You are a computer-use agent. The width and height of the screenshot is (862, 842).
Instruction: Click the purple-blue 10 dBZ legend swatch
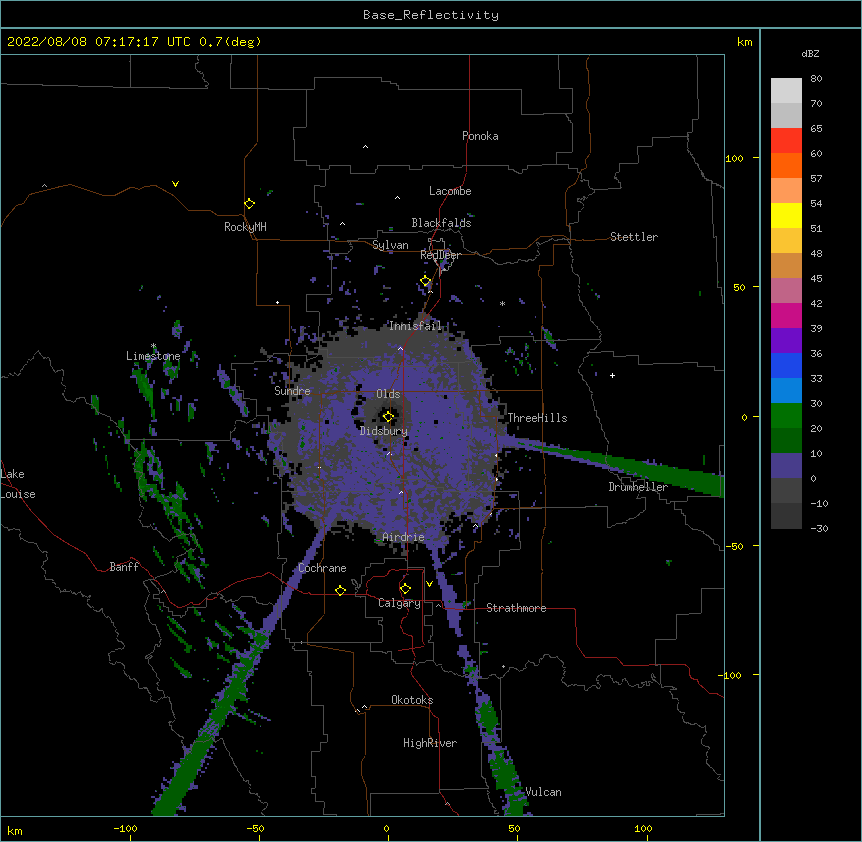[x=786, y=466]
